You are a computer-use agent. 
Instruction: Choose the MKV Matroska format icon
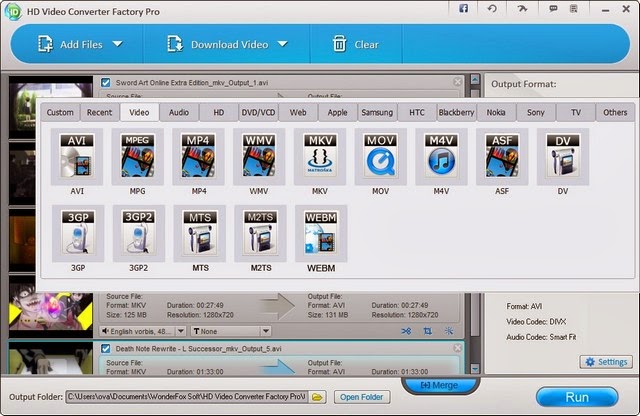click(320, 157)
